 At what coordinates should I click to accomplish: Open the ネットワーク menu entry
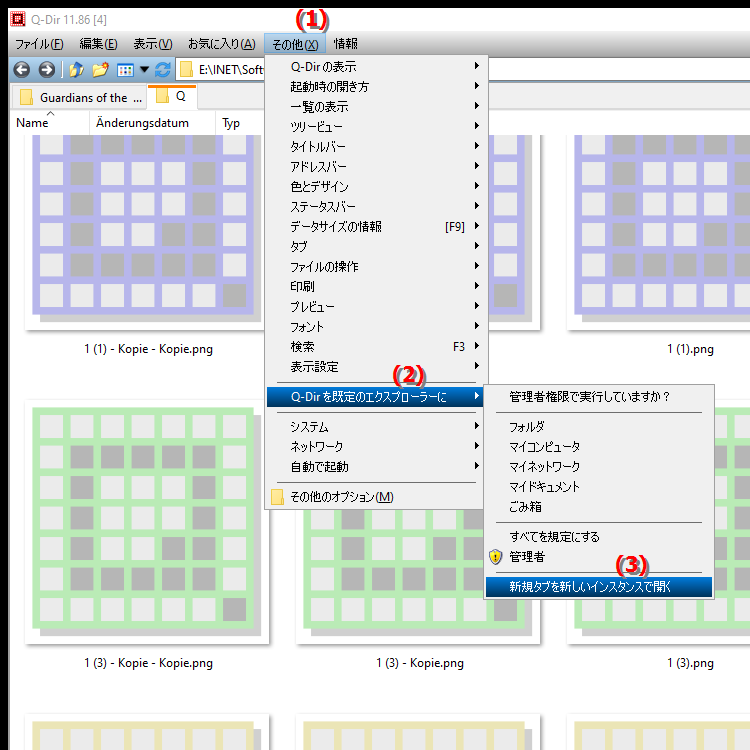[x=375, y=447]
